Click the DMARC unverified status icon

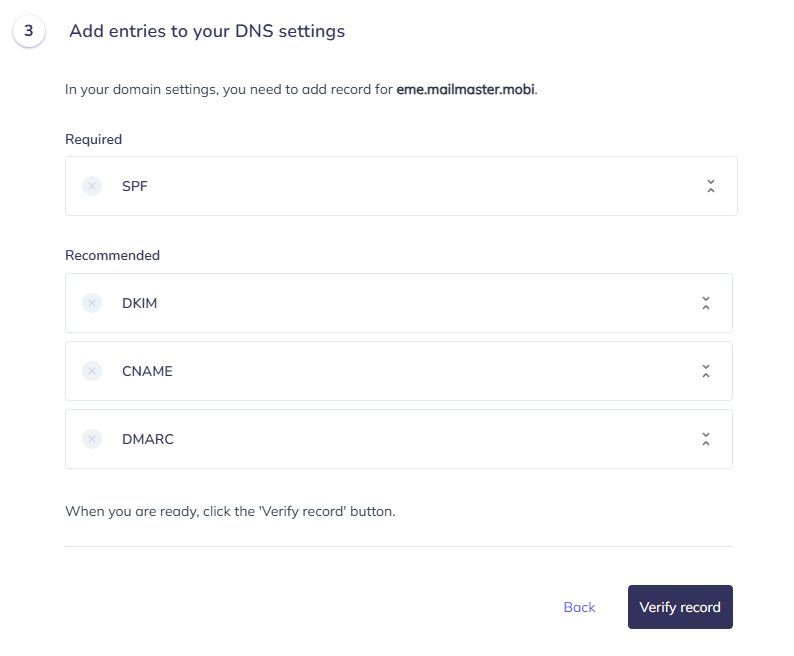[x=92, y=439]
